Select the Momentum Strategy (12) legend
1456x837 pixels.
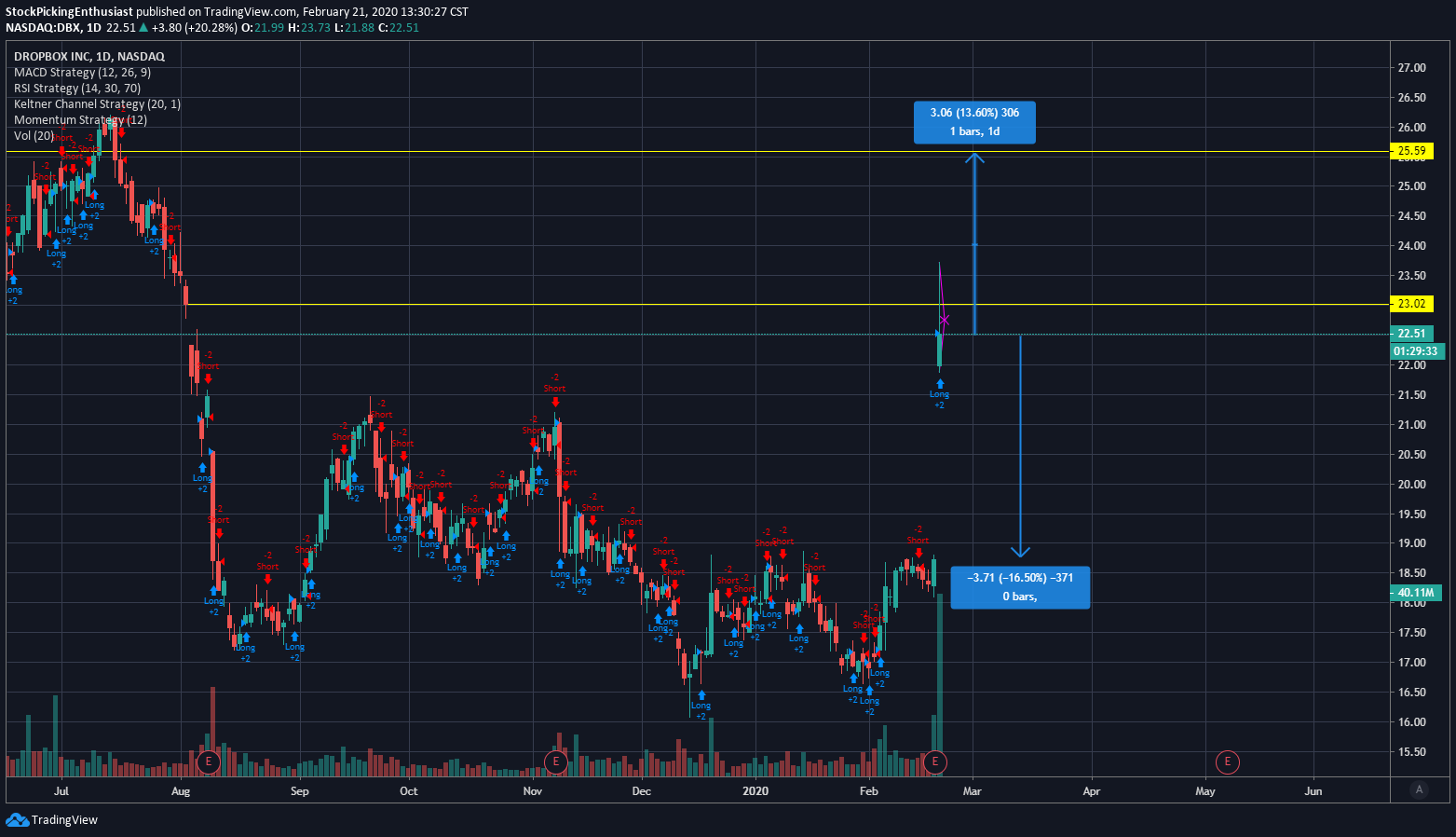click(x=81, y=120)
